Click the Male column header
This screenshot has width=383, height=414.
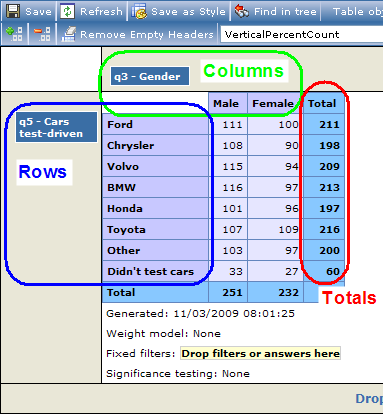tap(228, 103)
